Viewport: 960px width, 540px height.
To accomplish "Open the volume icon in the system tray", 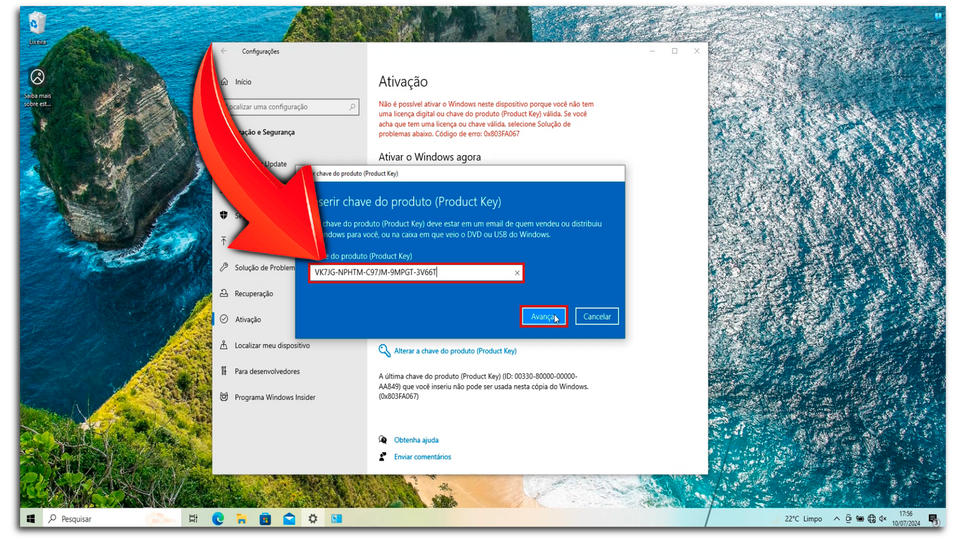I will tap(882, 519).
